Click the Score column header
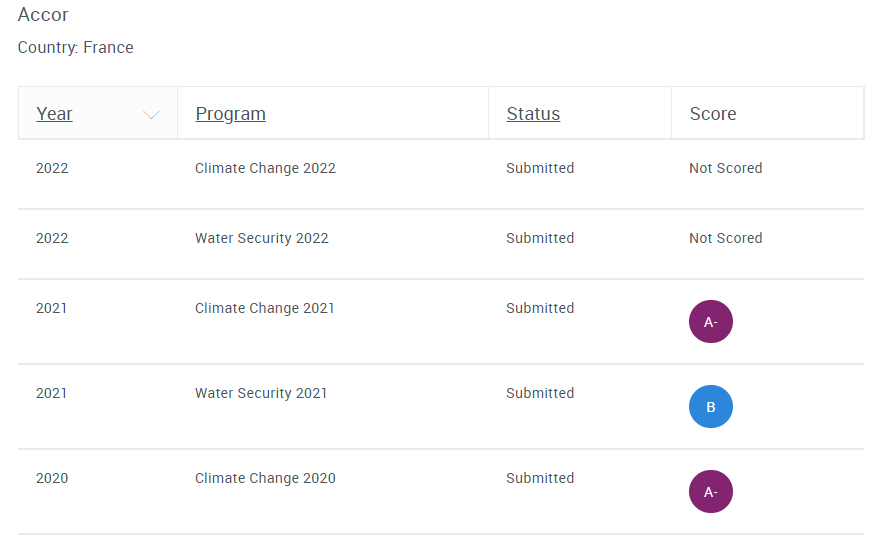The width and height of the screenshot is (870, 536). [x=713, y=114]
